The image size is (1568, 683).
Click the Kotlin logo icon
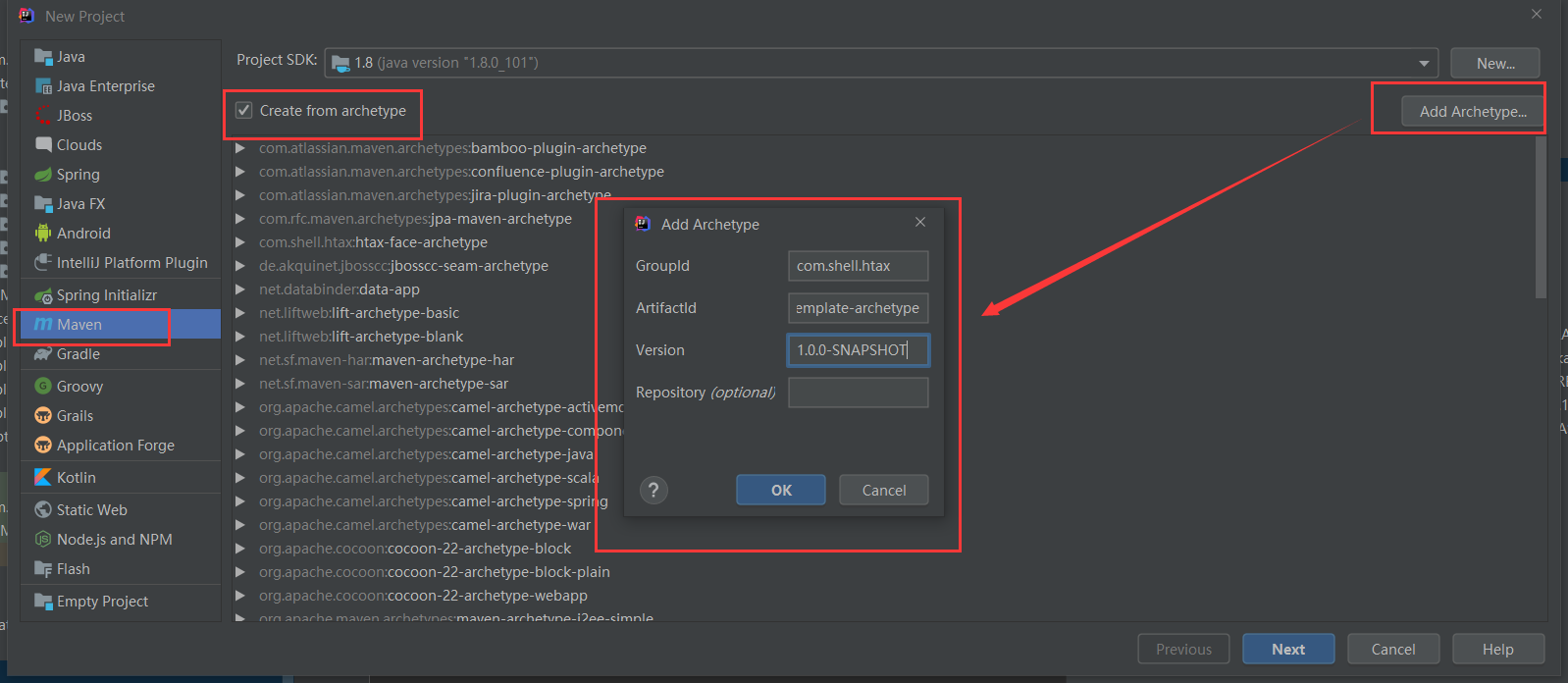[x=43, y=478]
